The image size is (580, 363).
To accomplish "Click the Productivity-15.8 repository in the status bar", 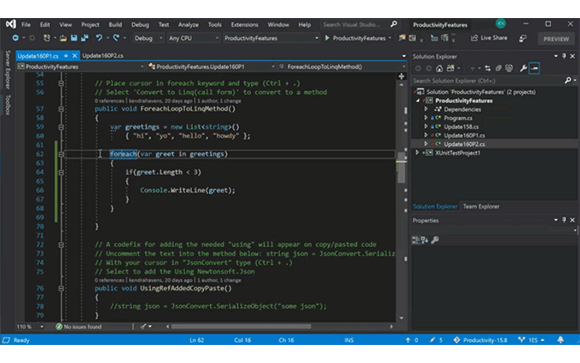I will click(x=480, y=340).
